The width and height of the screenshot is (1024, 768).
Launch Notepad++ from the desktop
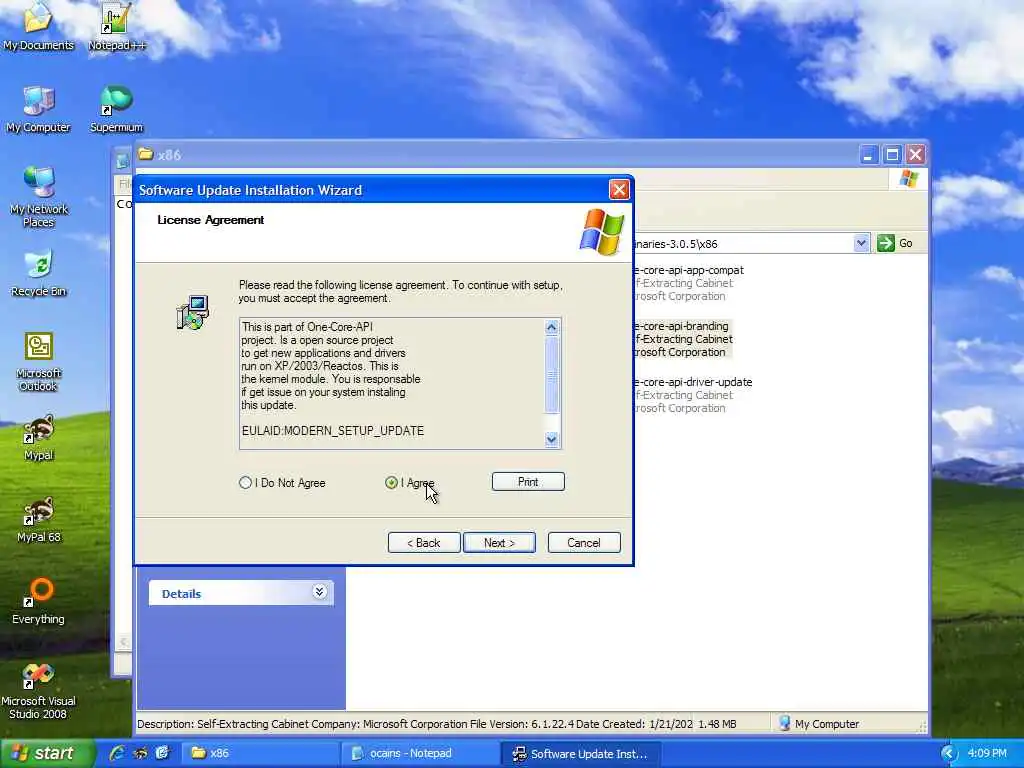(x=116, y=26)
